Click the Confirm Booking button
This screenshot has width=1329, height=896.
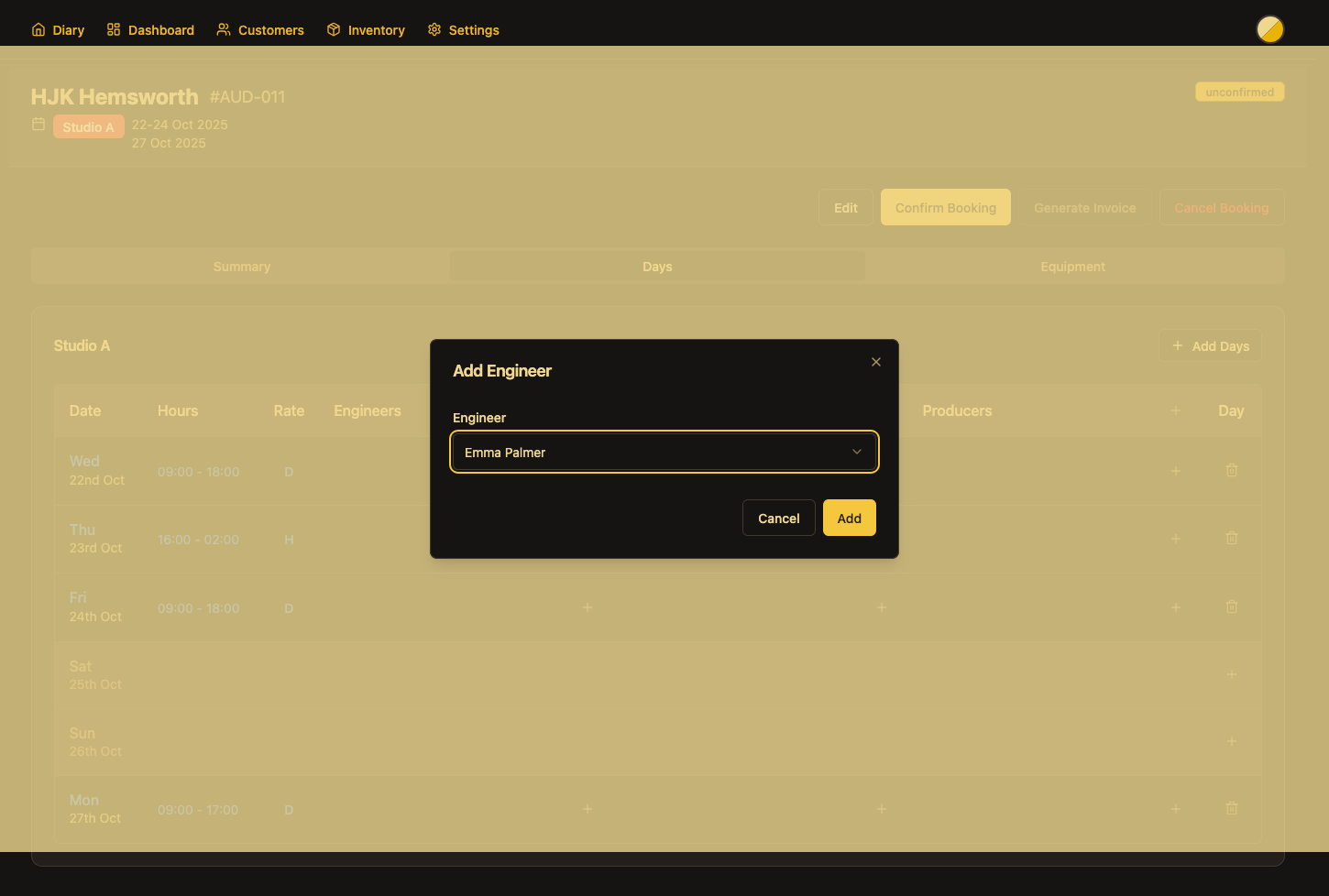[x=945, y=208]
